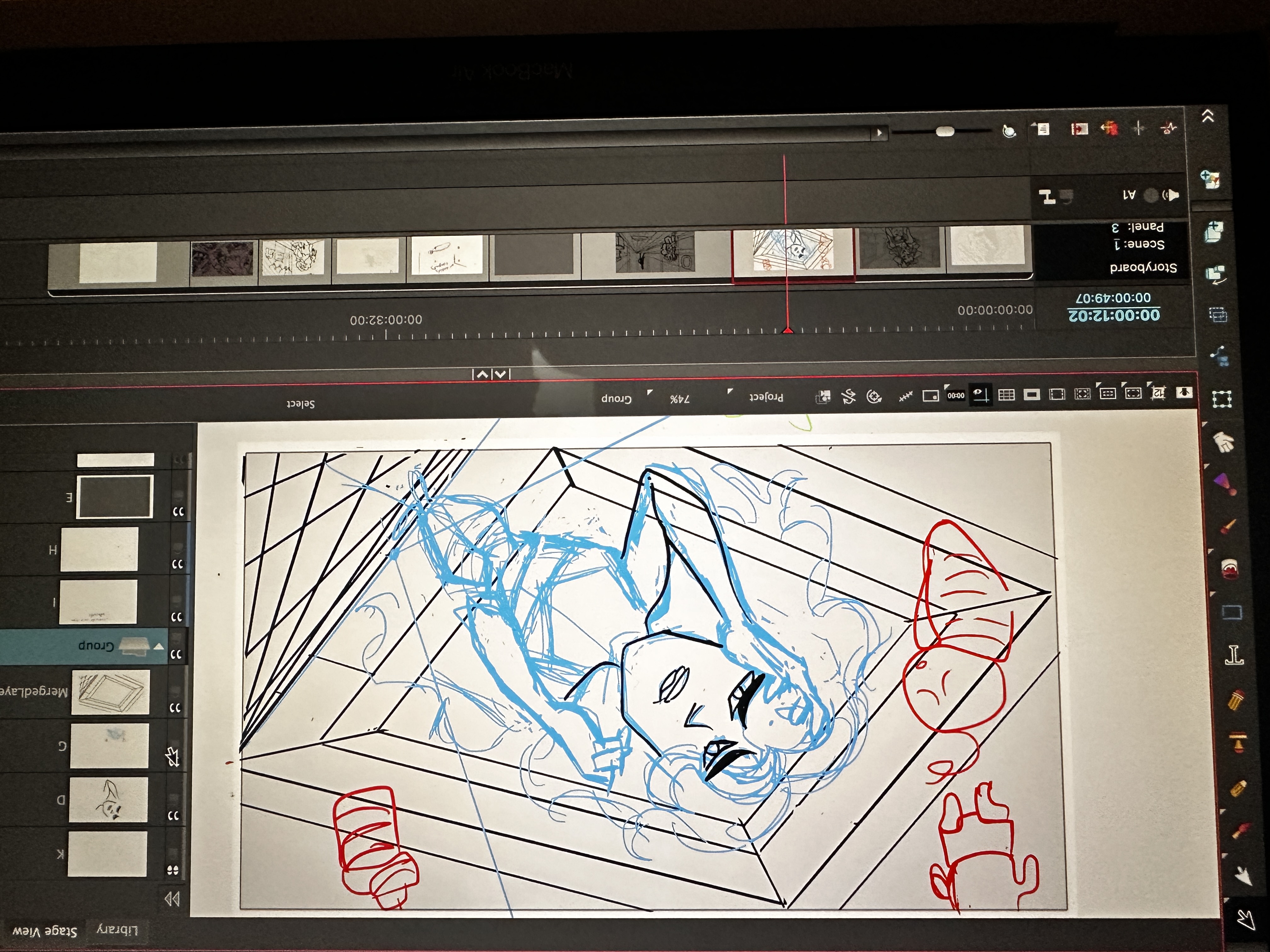The image size is (1270, 952).
Task: Choose the Paint bucket tool
Action: pos(1230,569)
